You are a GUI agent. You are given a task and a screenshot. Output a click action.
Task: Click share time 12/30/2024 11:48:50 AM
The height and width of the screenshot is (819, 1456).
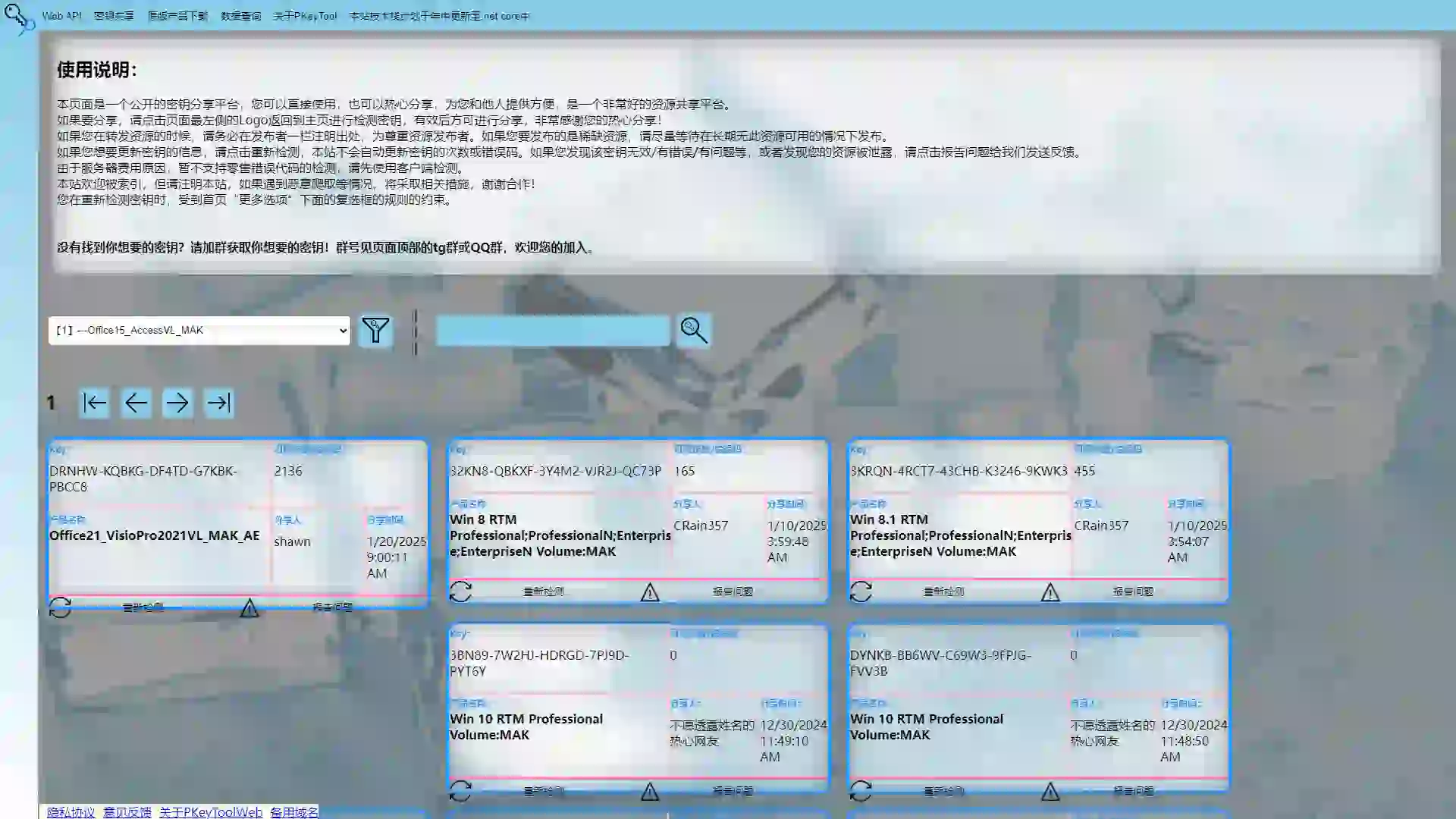pyautogui.click(x=1194, y=741)
